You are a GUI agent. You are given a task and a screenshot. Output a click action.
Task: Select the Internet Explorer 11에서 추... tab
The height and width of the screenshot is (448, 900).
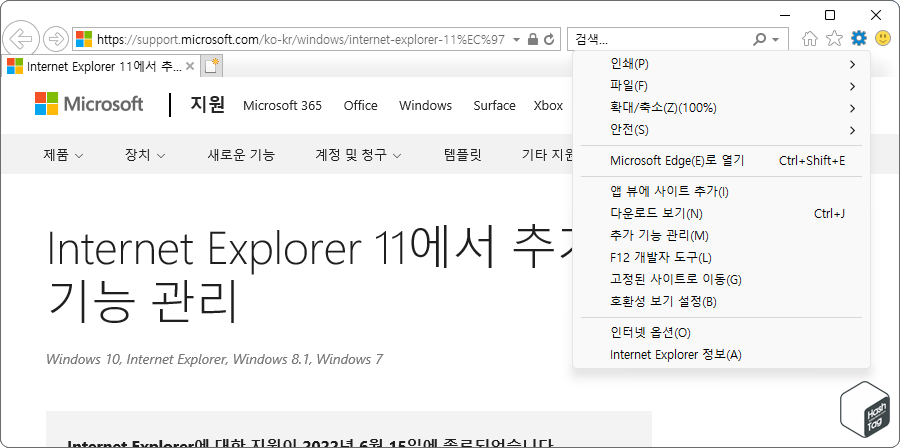tap(101, 66)
